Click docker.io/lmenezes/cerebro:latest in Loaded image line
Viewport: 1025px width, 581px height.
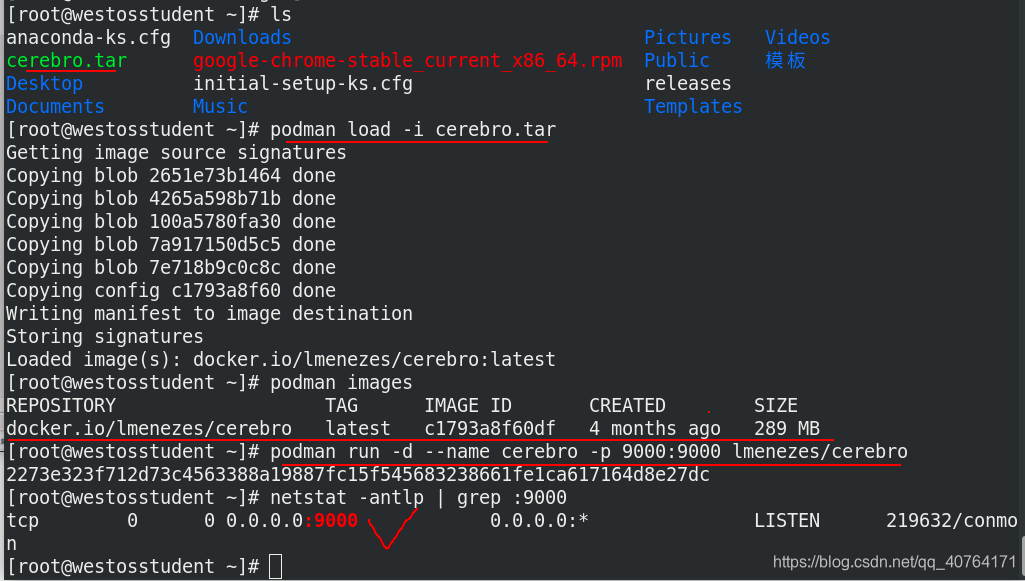click(374, 359)
